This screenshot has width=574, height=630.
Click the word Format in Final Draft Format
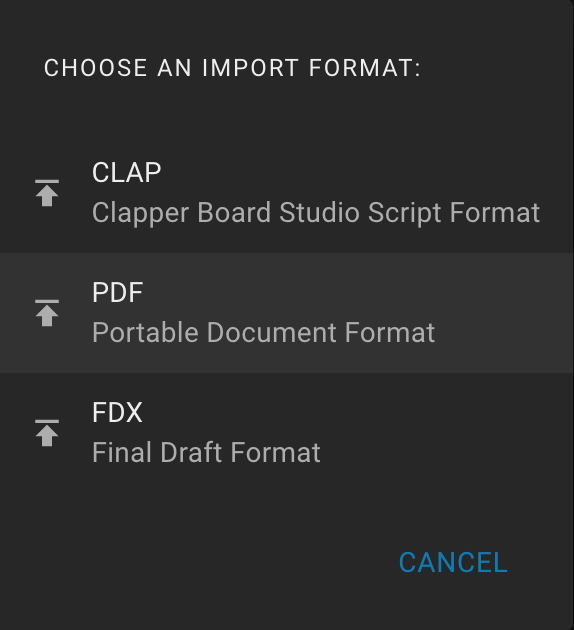[276, 453]
